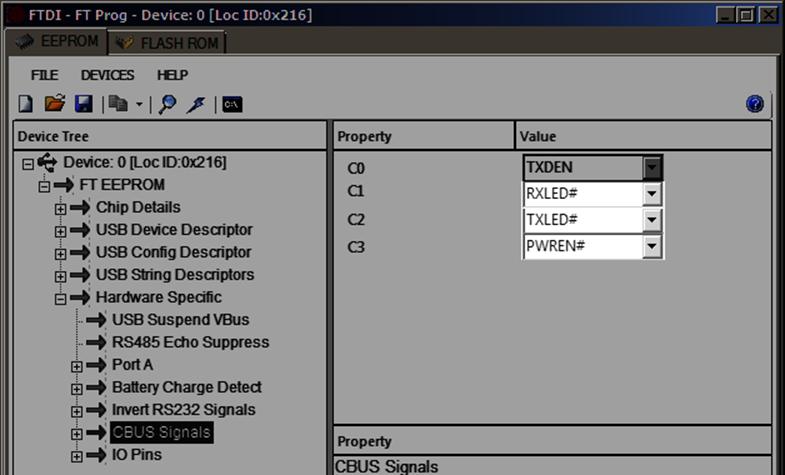Program devices with the lightning bolt icon
This screenshot has height=475, width=785.
click(x=196, y=104)
